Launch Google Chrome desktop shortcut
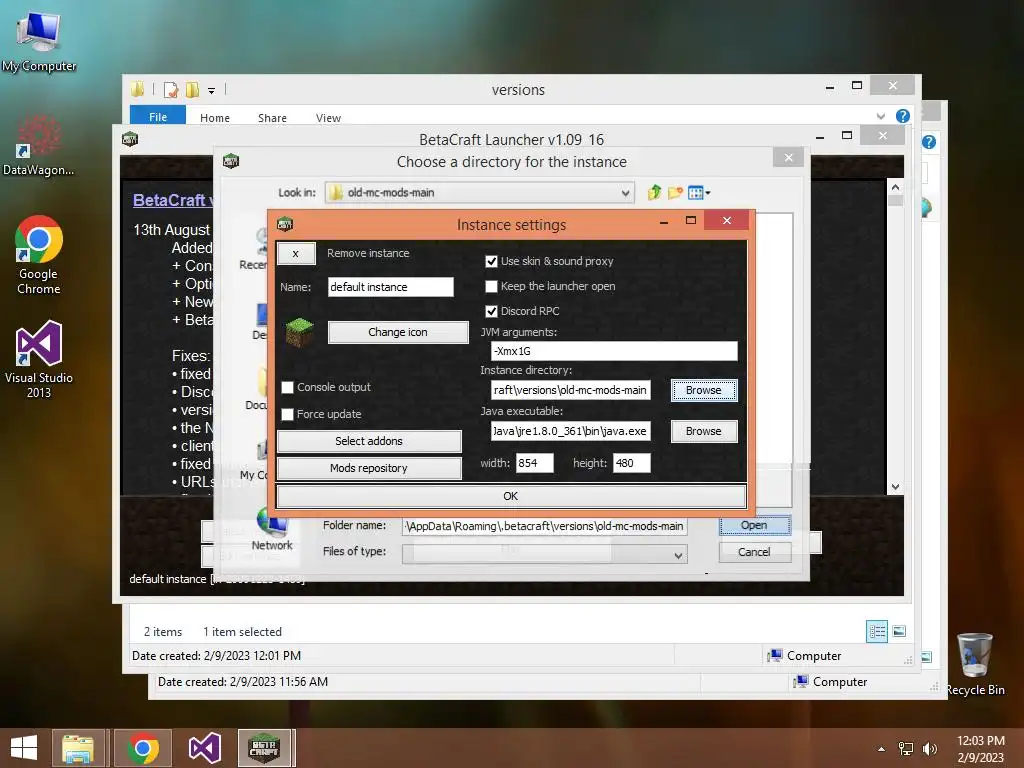Viewport: 1024px width, 768px height. click(39, 255)
